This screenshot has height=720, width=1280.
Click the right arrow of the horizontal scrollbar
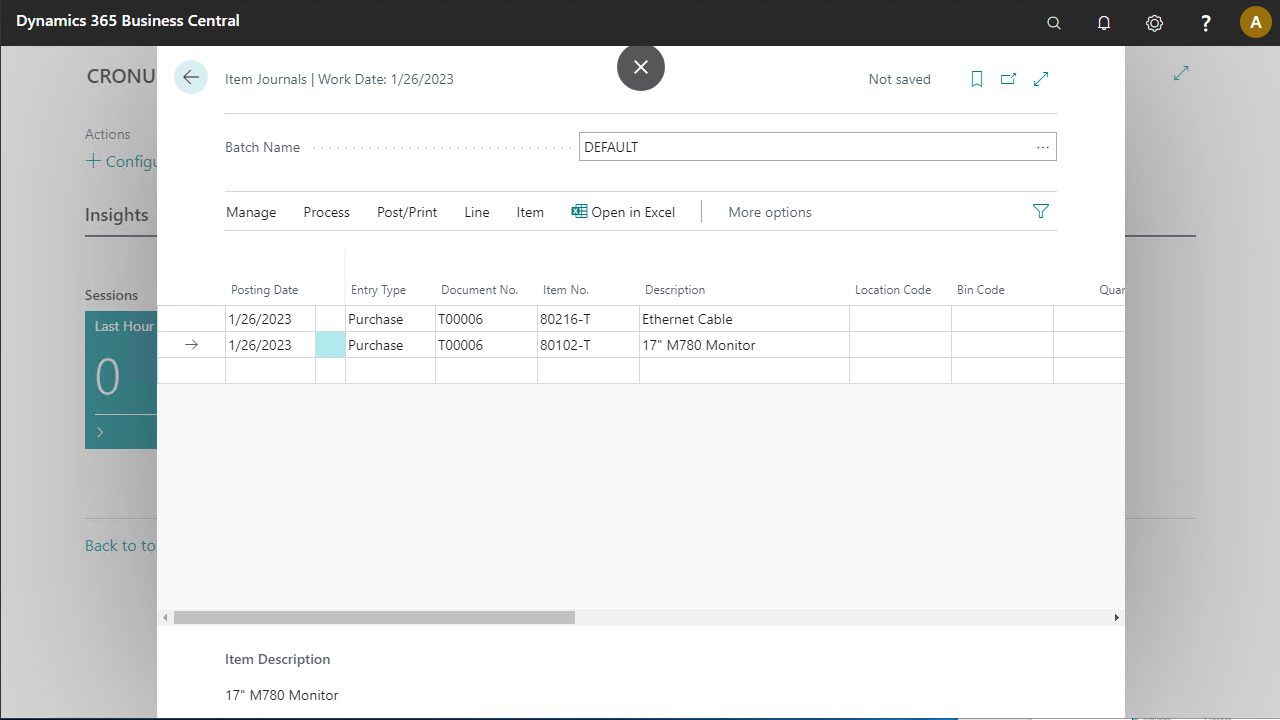pyautogui.click(x=1117, y=618)
